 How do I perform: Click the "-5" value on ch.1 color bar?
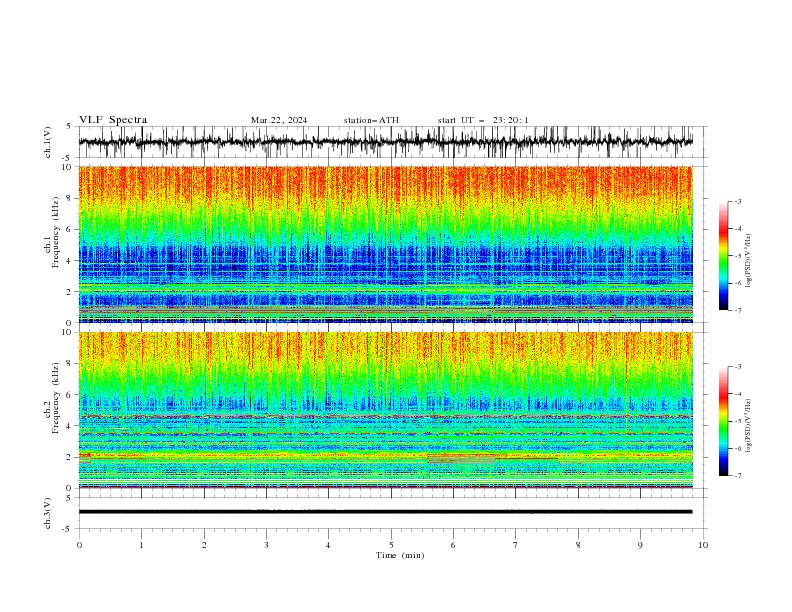coord(738,256)
